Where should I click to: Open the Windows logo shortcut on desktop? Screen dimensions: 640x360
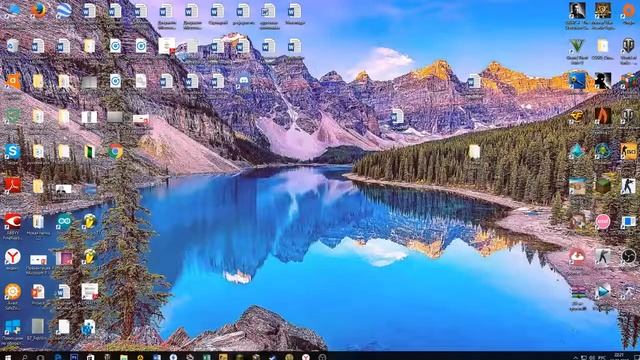13,327
